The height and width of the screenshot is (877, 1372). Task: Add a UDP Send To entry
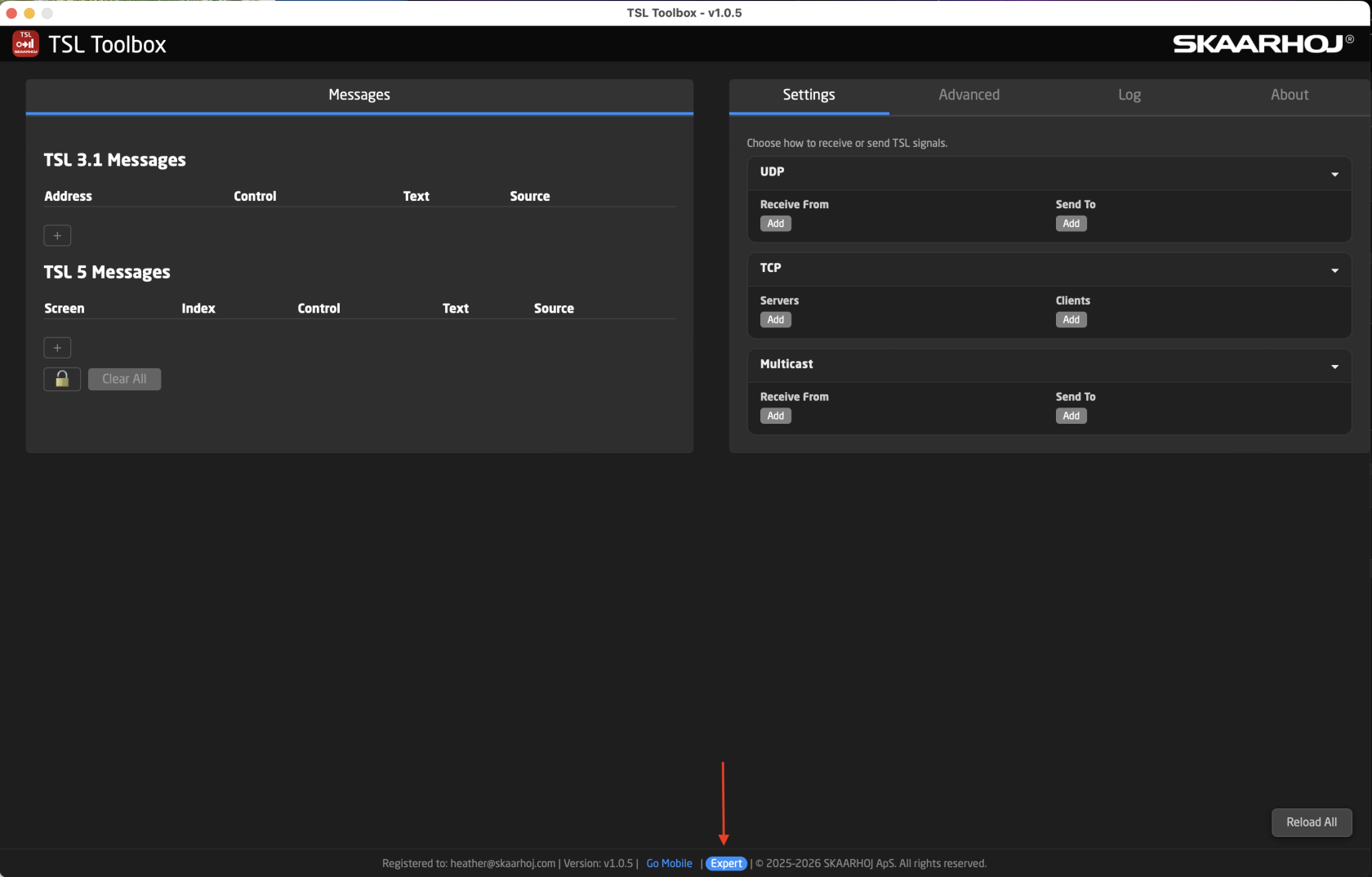point(1071,224)
